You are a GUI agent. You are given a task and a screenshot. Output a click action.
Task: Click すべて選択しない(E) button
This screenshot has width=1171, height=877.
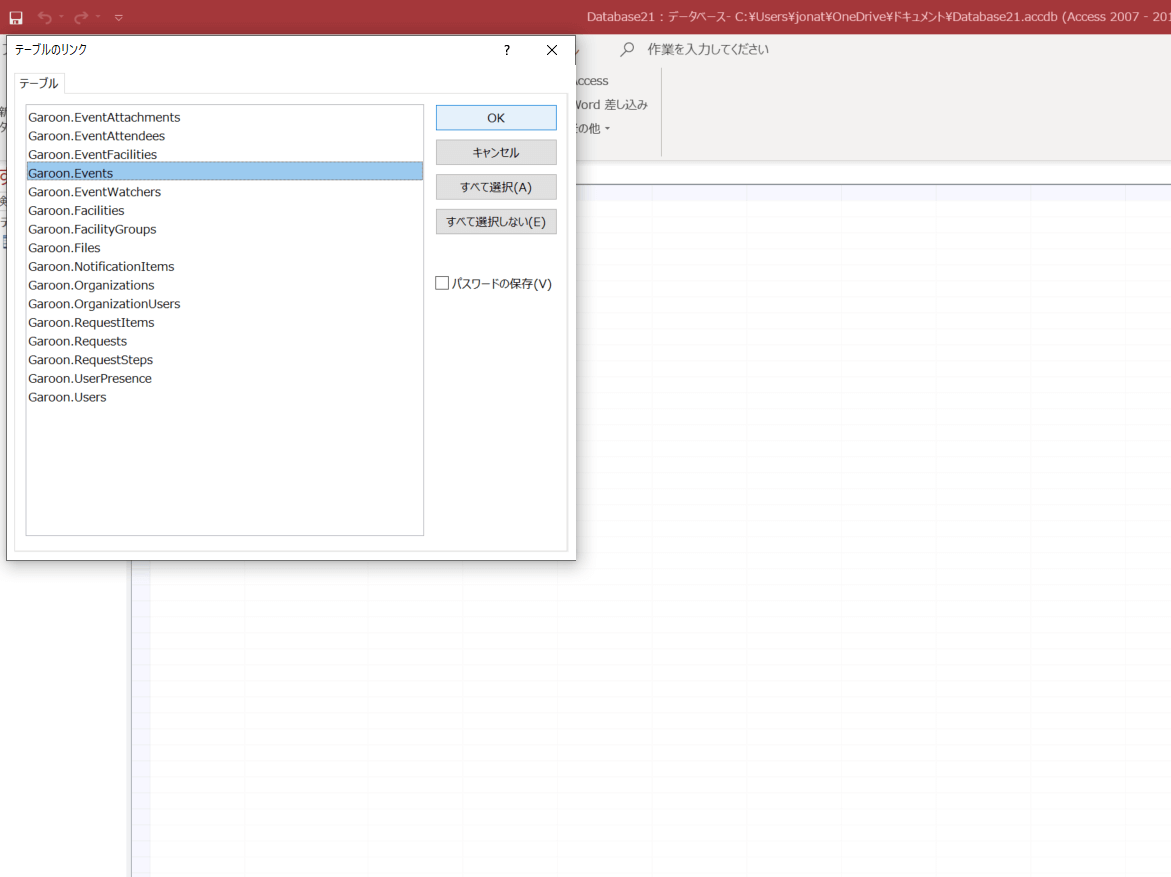point(496,222)
